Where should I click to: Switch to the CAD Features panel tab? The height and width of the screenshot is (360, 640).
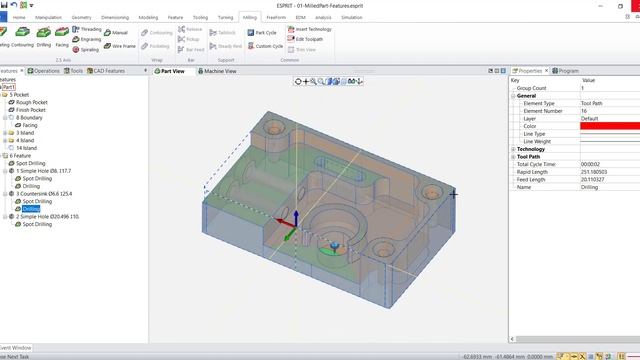click(106, 71)
